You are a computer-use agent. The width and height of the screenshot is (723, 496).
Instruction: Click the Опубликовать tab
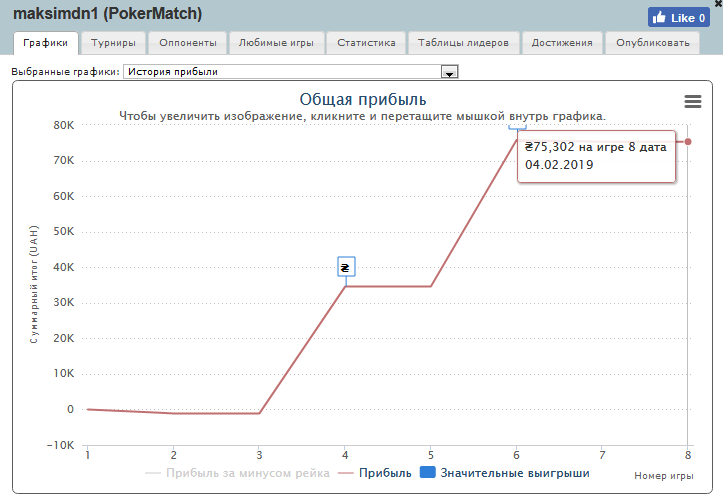point(653,43)
